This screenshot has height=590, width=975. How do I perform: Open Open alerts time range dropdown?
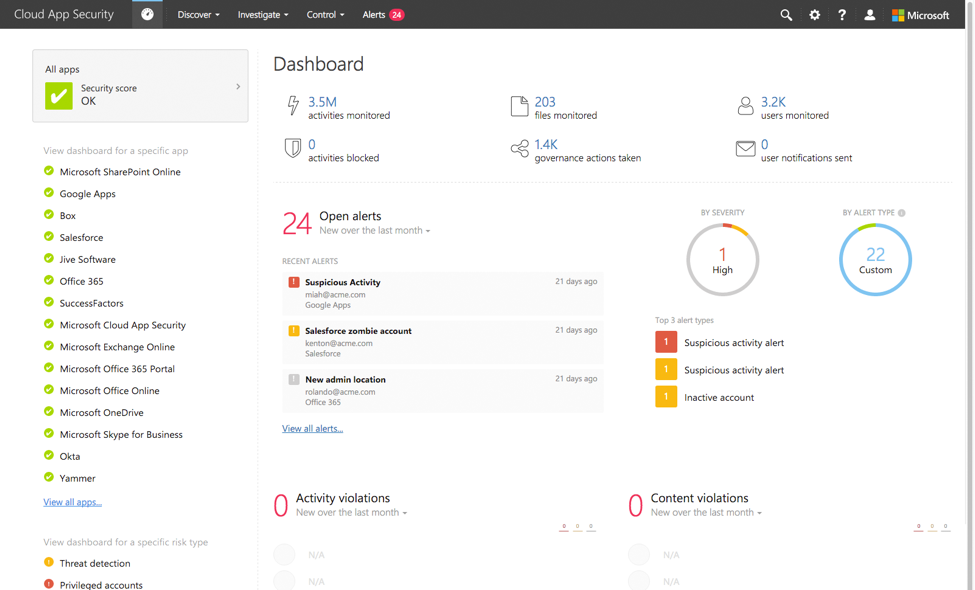(374, 231)
